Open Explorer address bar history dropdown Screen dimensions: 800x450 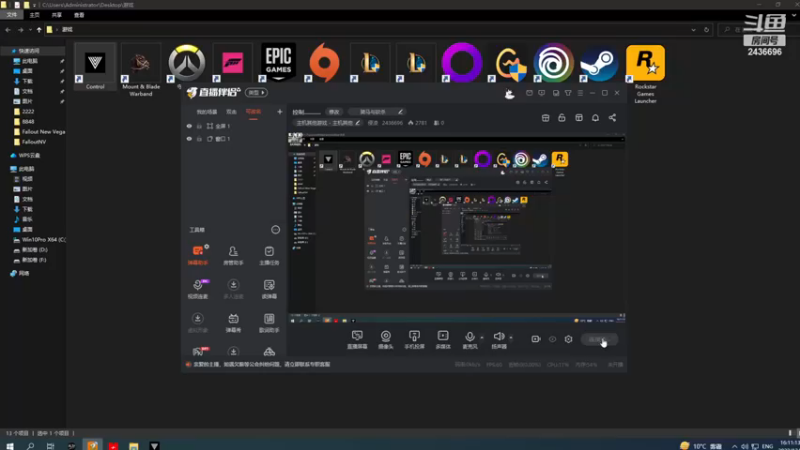pos(693,30)
